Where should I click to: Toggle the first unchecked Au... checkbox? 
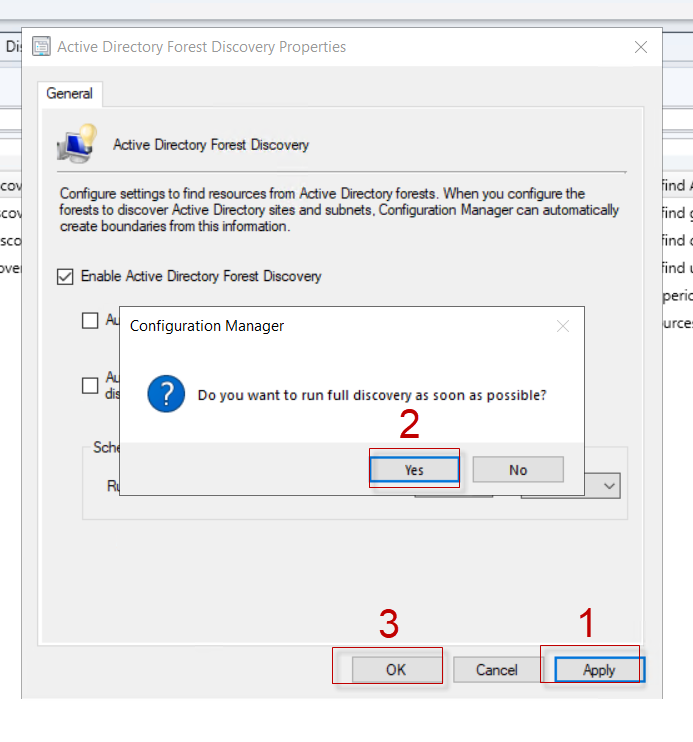point(90,320)
